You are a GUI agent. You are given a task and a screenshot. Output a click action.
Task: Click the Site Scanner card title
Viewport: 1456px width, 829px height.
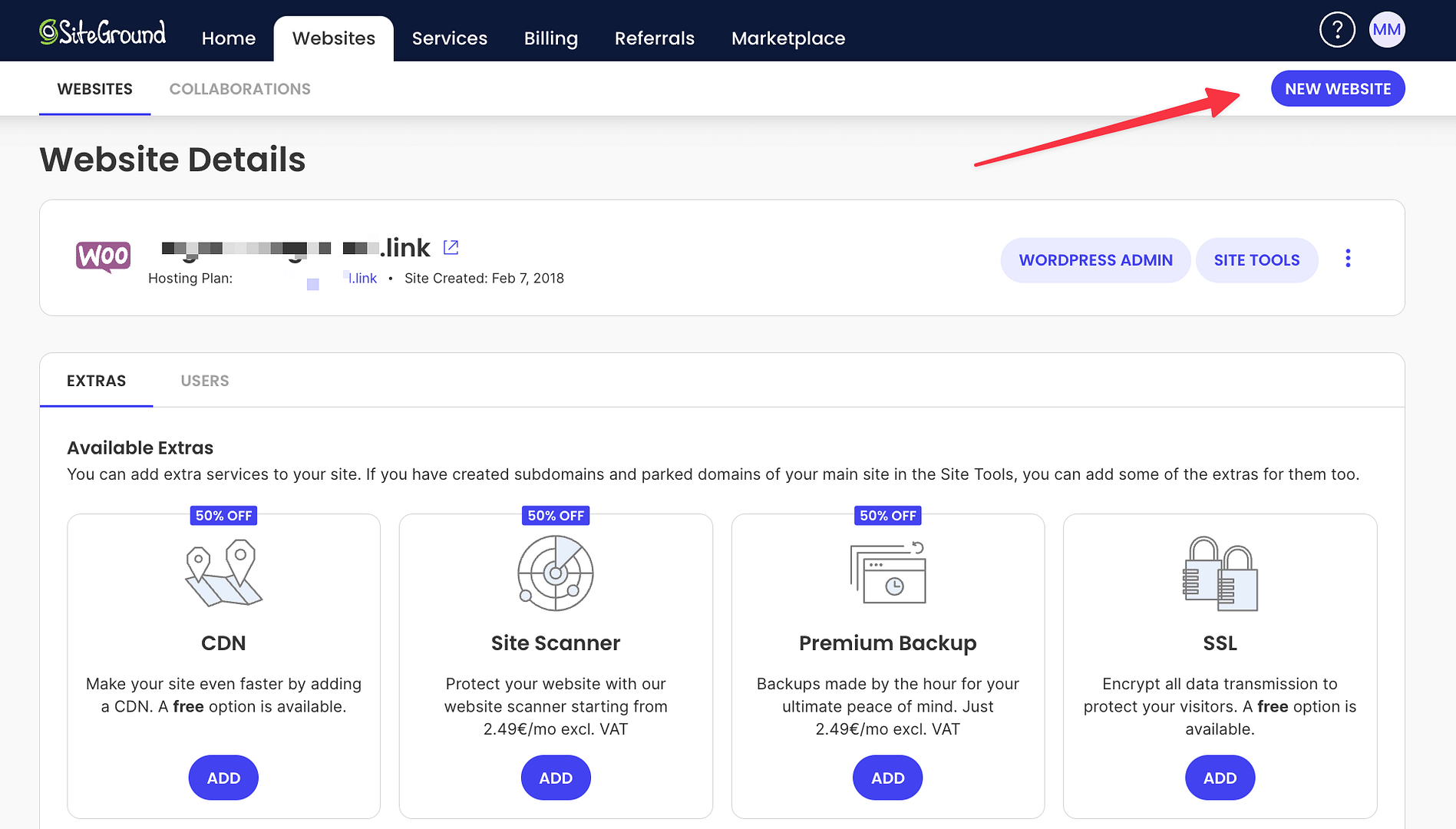pos(556,642)
